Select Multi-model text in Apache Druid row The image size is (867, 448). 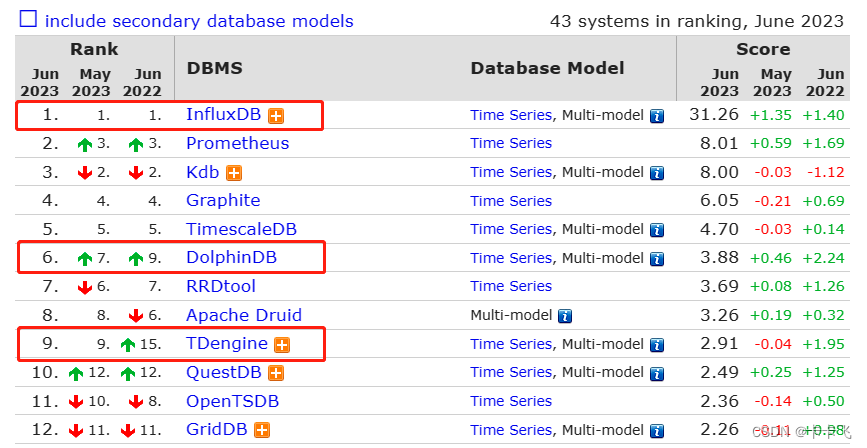tap(511, 315)
